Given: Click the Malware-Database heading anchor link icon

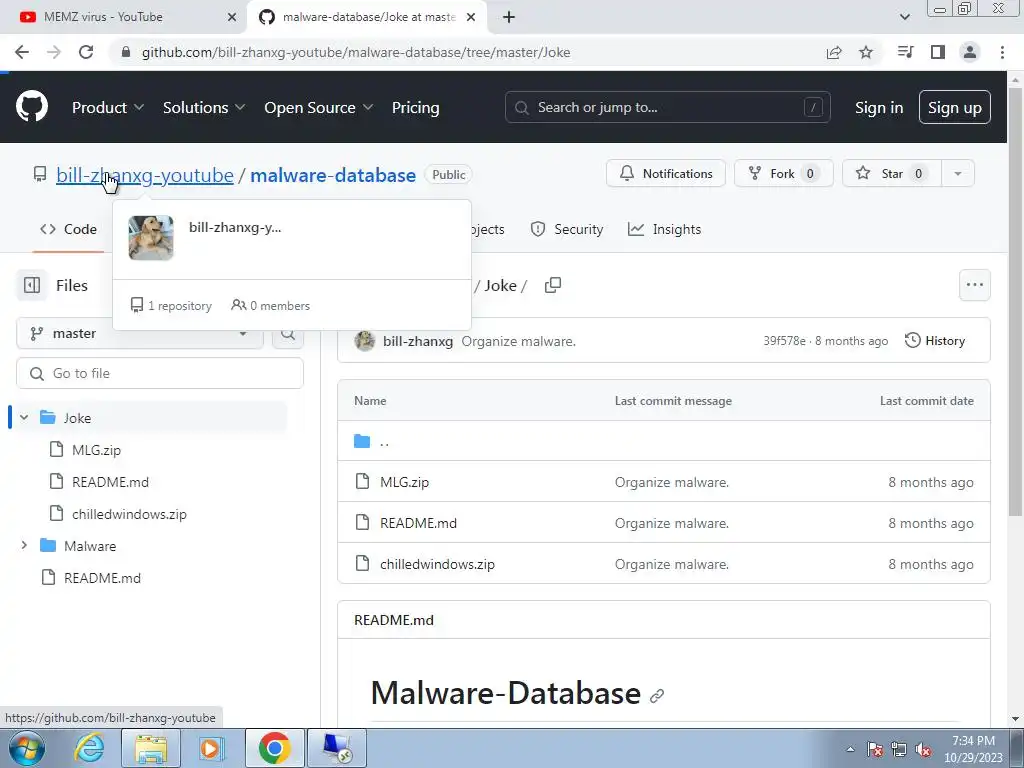Looking at the screenshot, I should point(657,696).
